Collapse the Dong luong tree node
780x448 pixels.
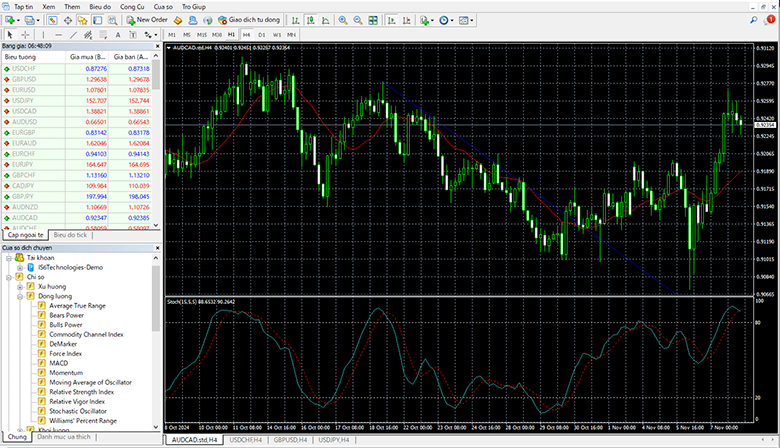(x=20, y=296)
